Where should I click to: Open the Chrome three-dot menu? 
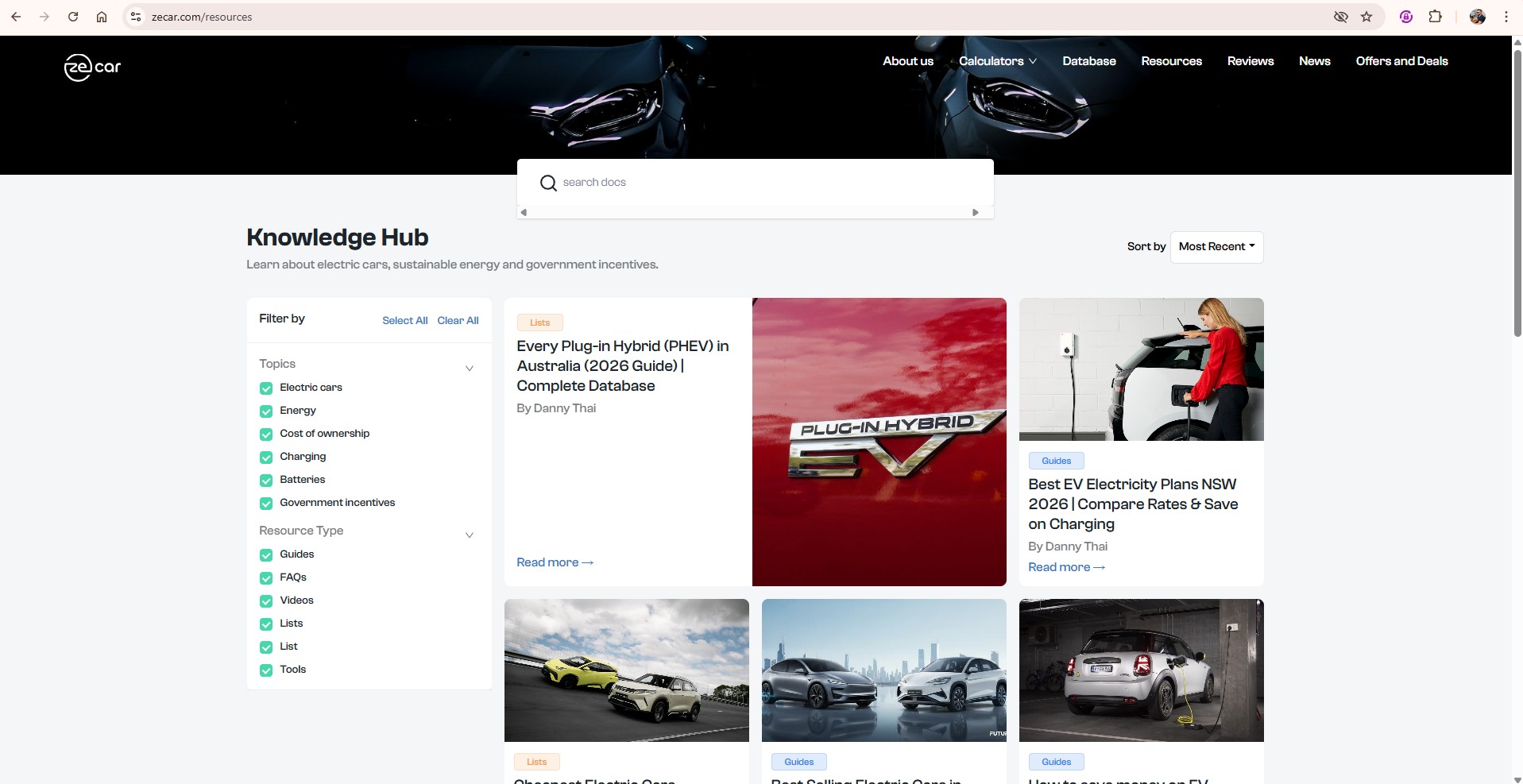(x=1506, y=17)
